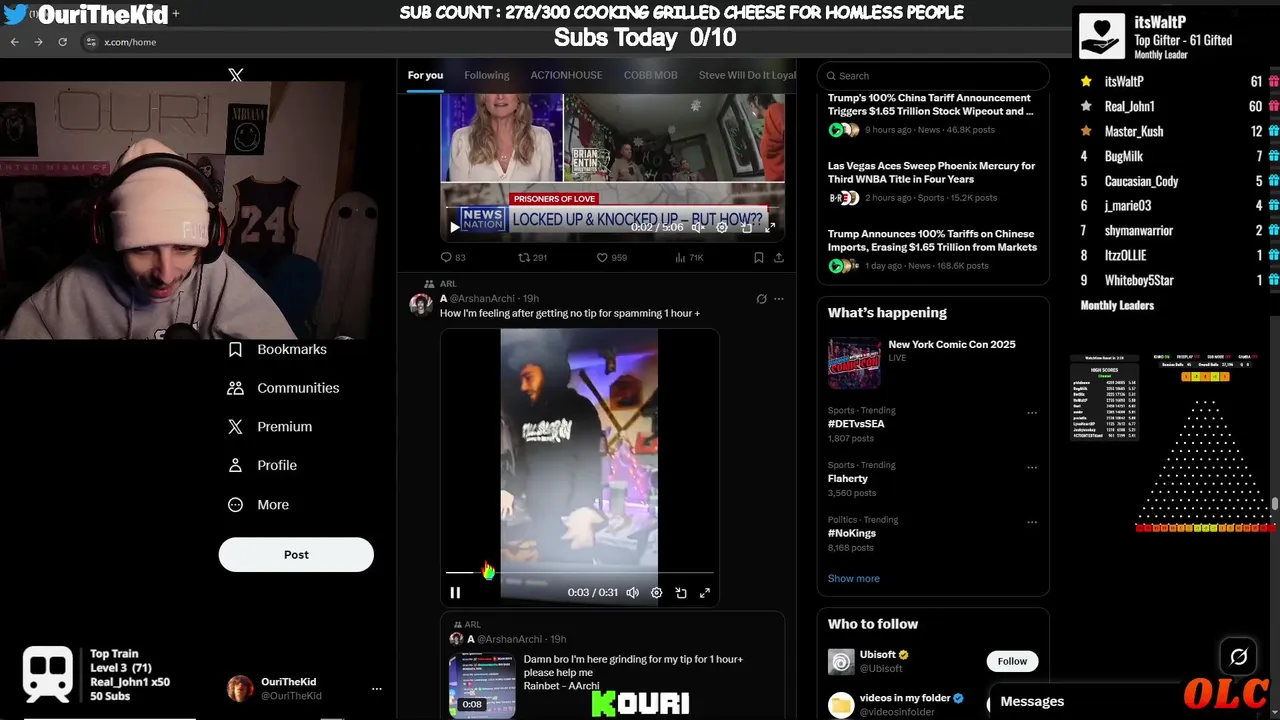Expand trends with Show more

[x=853, y=578]
